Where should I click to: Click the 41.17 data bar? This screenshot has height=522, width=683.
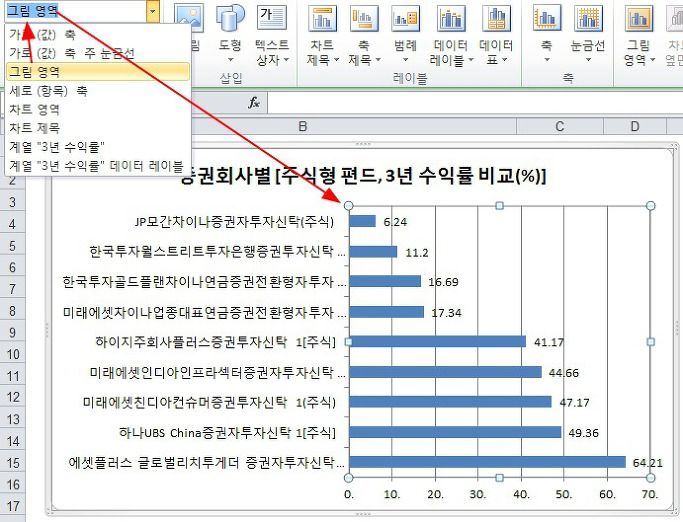(x=437, y=341)
